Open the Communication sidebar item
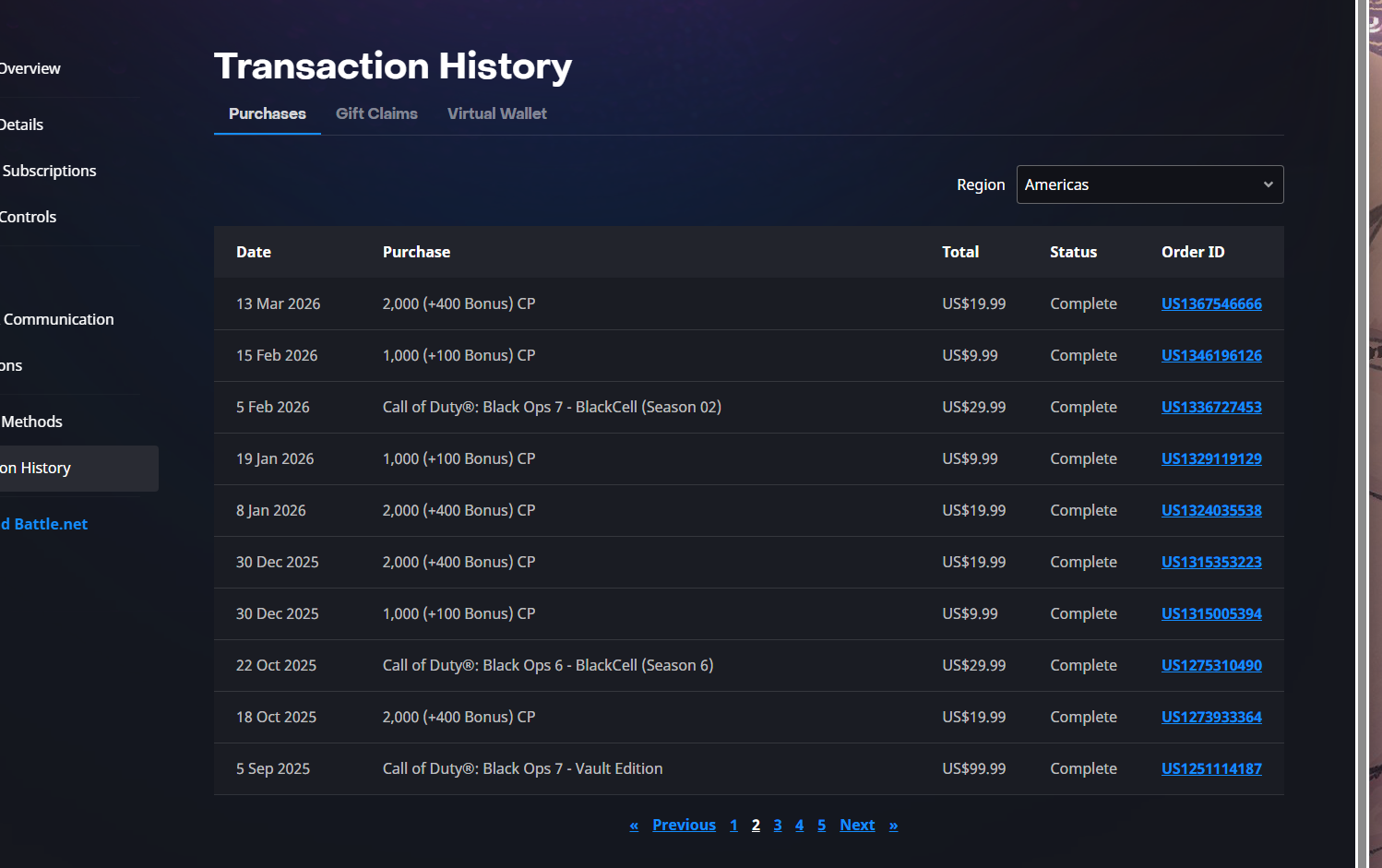Viewport: 1382px width, 868px height. coord(58,319)
